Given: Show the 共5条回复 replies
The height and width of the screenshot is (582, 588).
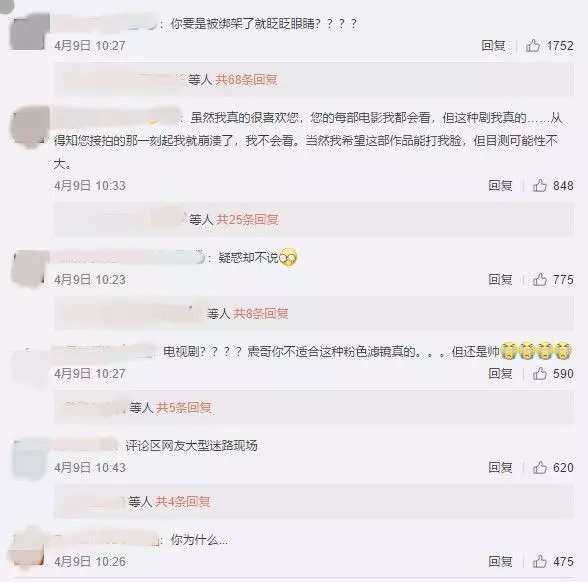Looking at the screenshot, I should [184, 408].
